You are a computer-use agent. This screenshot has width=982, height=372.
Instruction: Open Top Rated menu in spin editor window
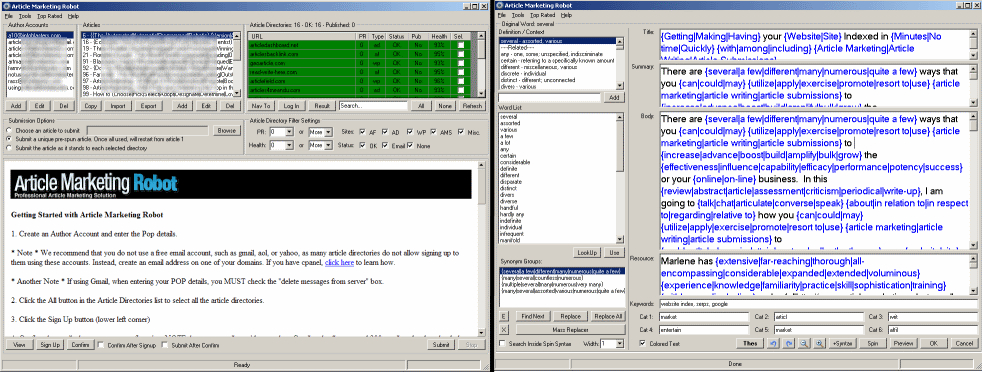[x=542, y=14]
